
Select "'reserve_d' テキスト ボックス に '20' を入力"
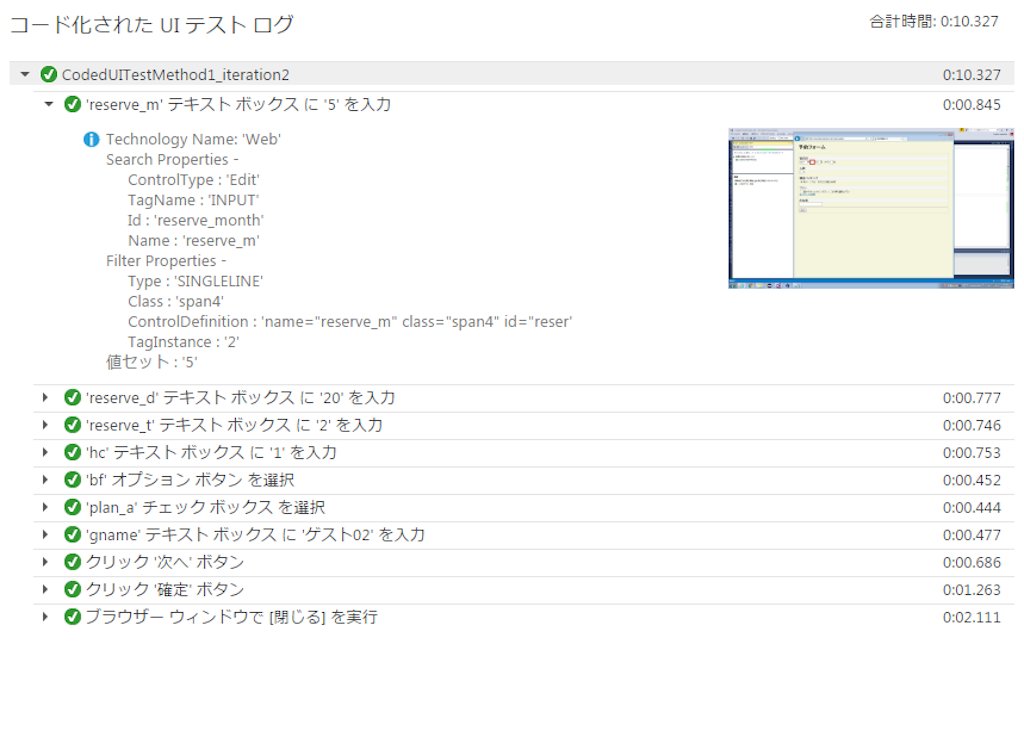click(240, 398)
